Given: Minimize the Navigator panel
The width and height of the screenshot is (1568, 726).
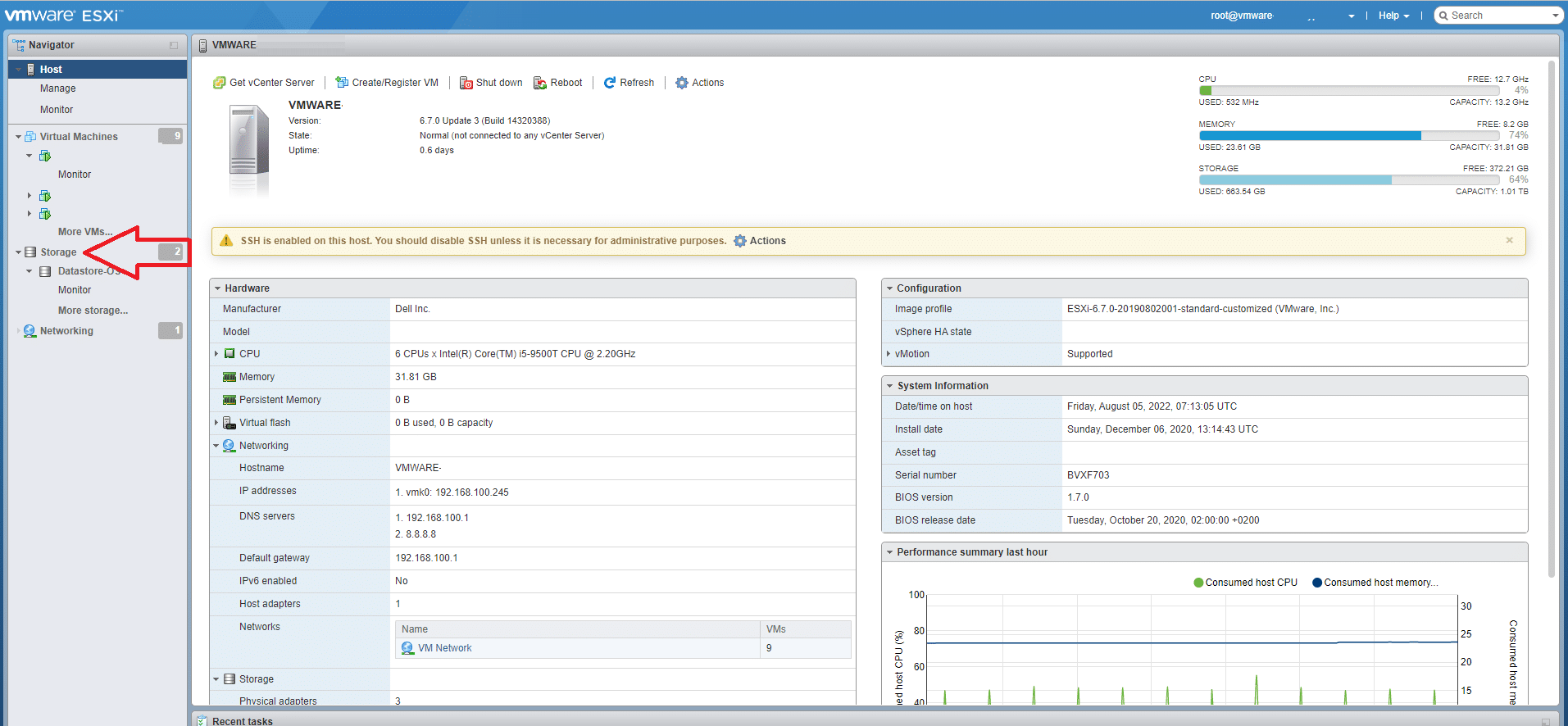Looking at the screenshot, I should tap(174, 45).
